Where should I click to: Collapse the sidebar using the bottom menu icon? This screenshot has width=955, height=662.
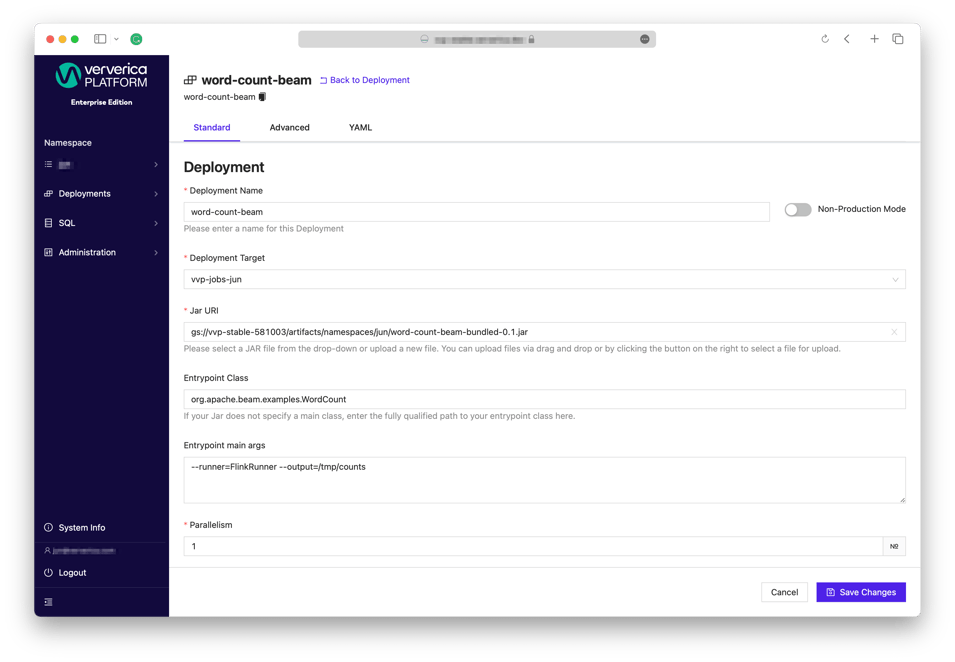[x=48, y=602]
